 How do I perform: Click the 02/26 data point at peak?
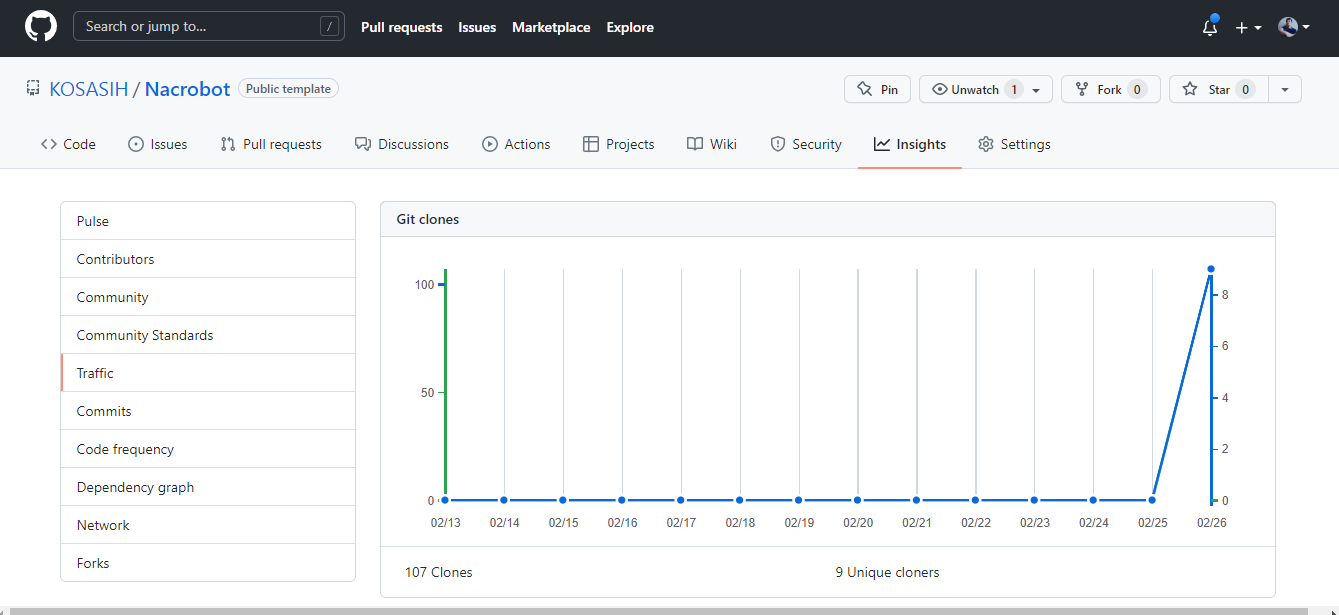[x=1211, y=269]
